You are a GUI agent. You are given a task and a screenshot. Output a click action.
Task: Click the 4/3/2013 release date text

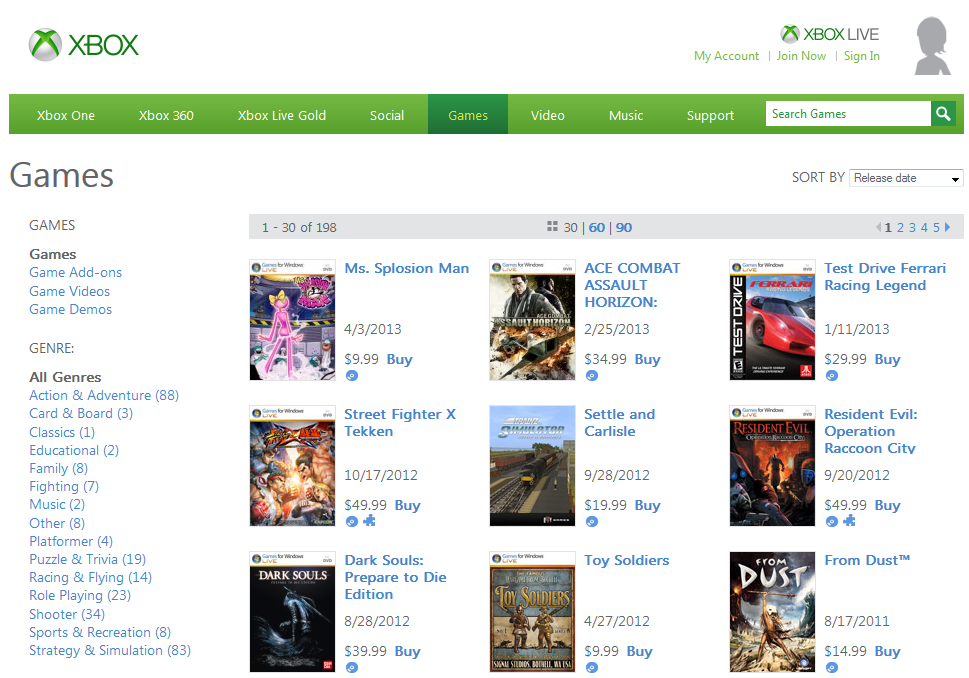[373, 329]
